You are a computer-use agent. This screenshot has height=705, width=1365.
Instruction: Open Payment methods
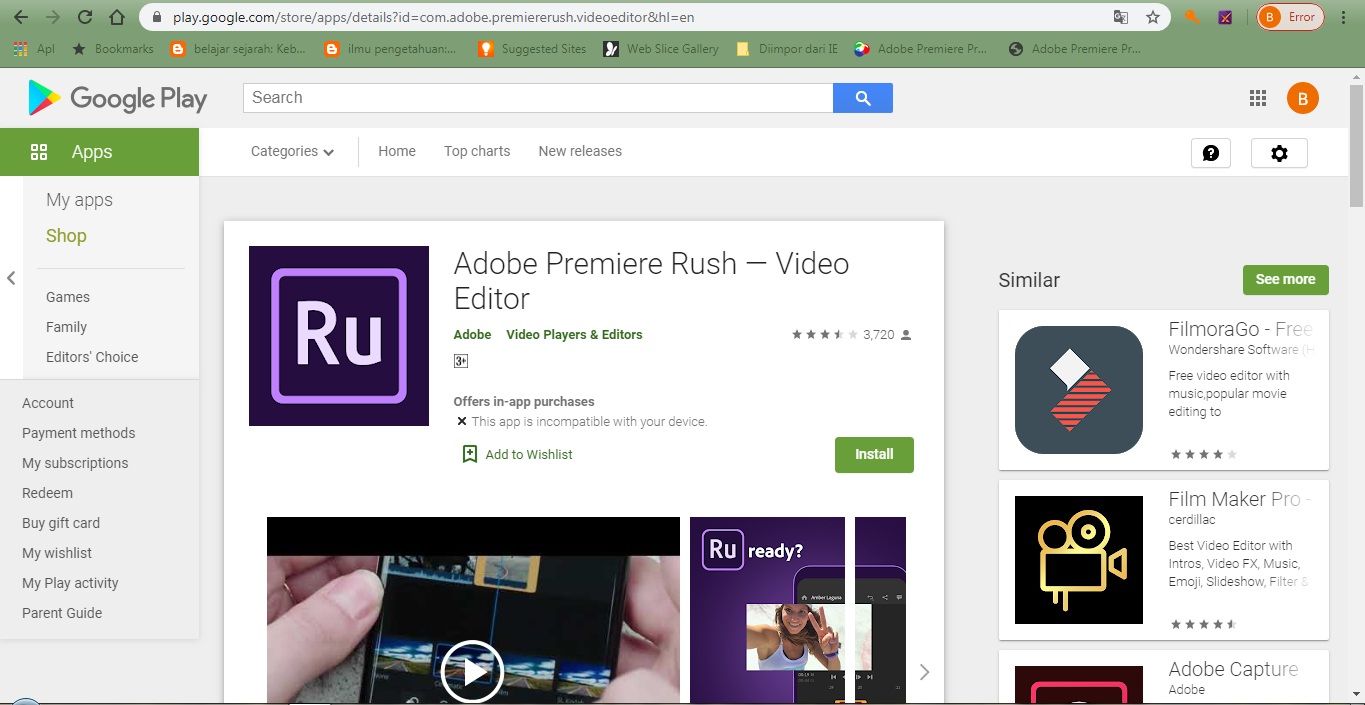(x=78, y=433)
